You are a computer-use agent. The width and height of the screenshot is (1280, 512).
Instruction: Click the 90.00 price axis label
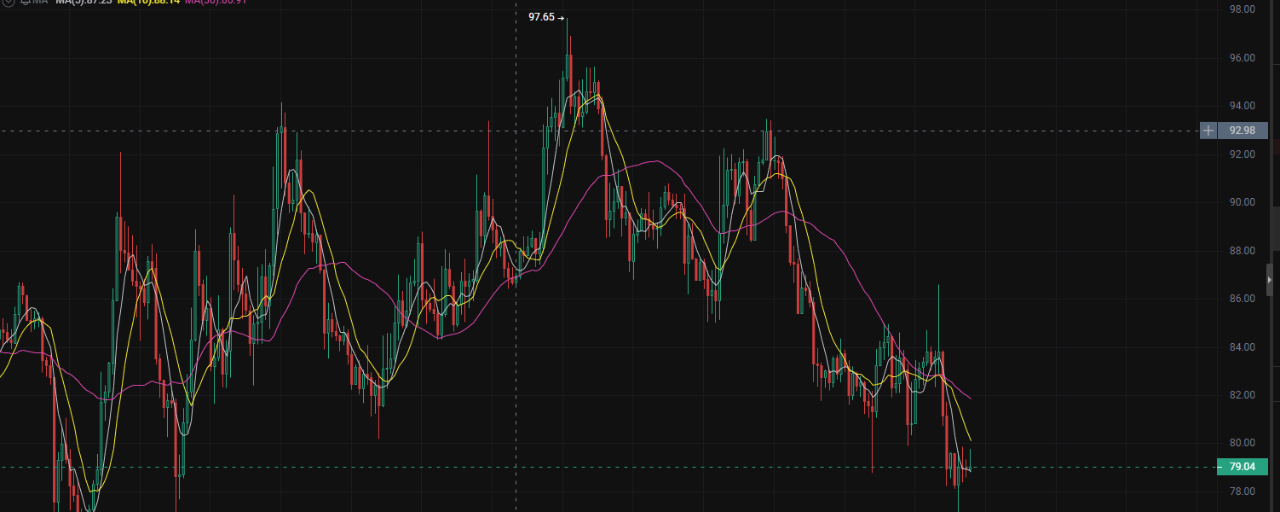click(x=1242, y=202)
